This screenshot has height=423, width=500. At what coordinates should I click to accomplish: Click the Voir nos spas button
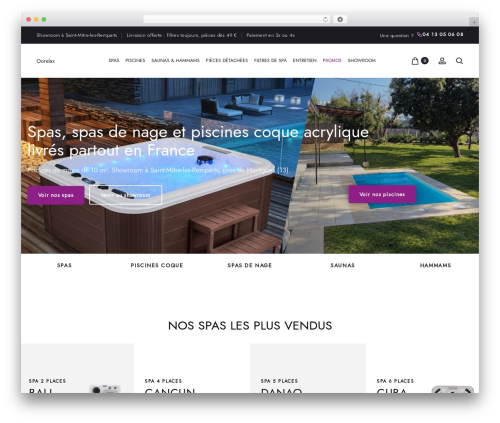point(56,195)
